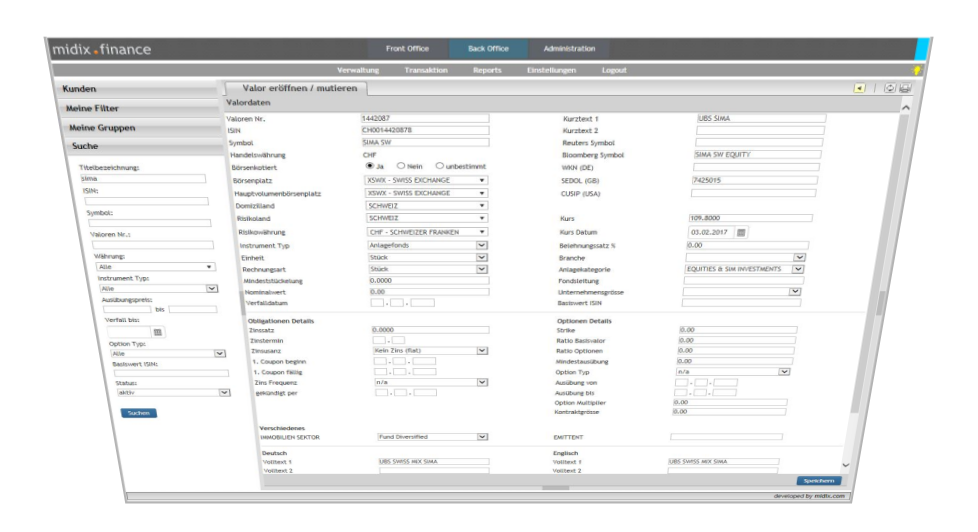Screen dimensions: 978x532
Task: Click the Symbol field with SIMA SW
Action: pos(425,143)
